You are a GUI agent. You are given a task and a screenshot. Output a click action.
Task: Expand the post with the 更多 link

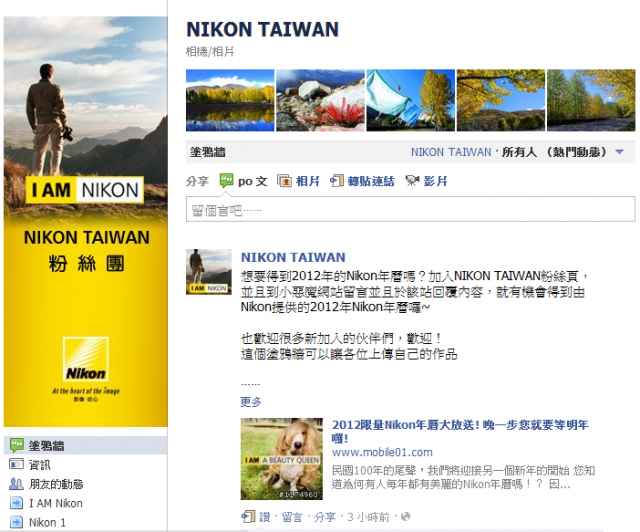click(x=251, y=402)
